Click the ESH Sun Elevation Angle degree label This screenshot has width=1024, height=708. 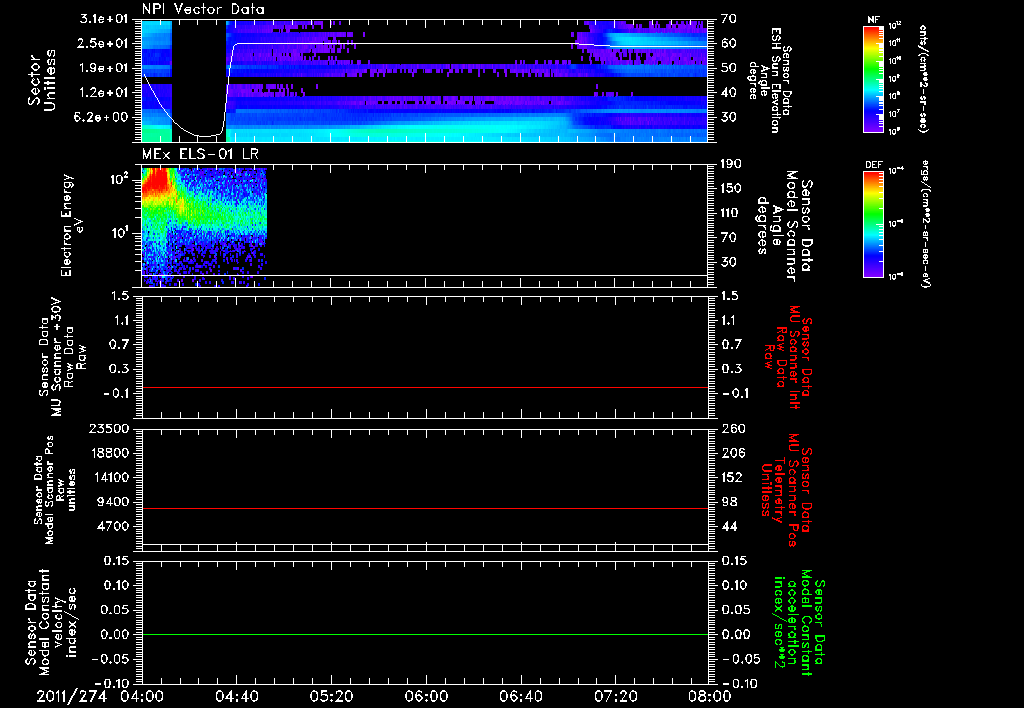pyautogui.click(x=772, y=80)
